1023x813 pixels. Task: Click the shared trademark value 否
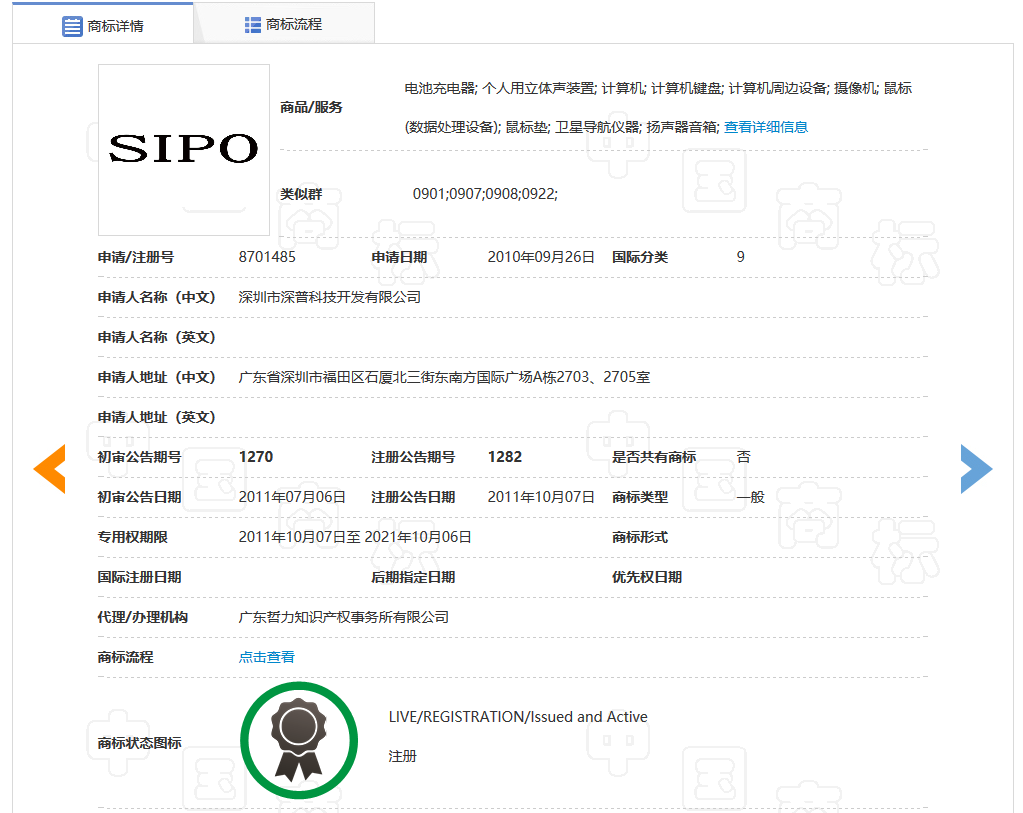coord(743,457)
